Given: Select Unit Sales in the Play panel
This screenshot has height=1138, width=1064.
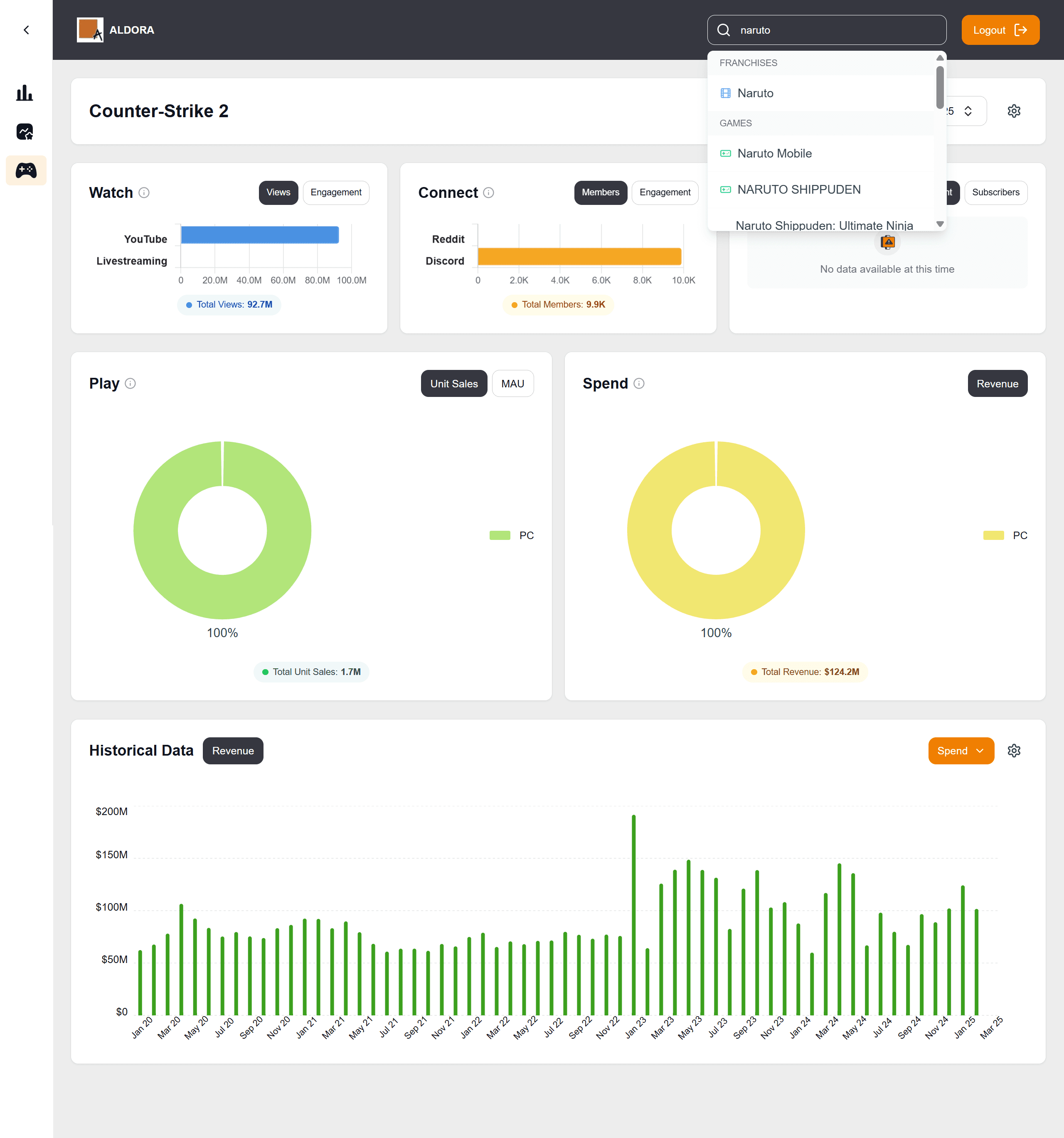Looking at the screenshot, I should (x=453, y=384).
